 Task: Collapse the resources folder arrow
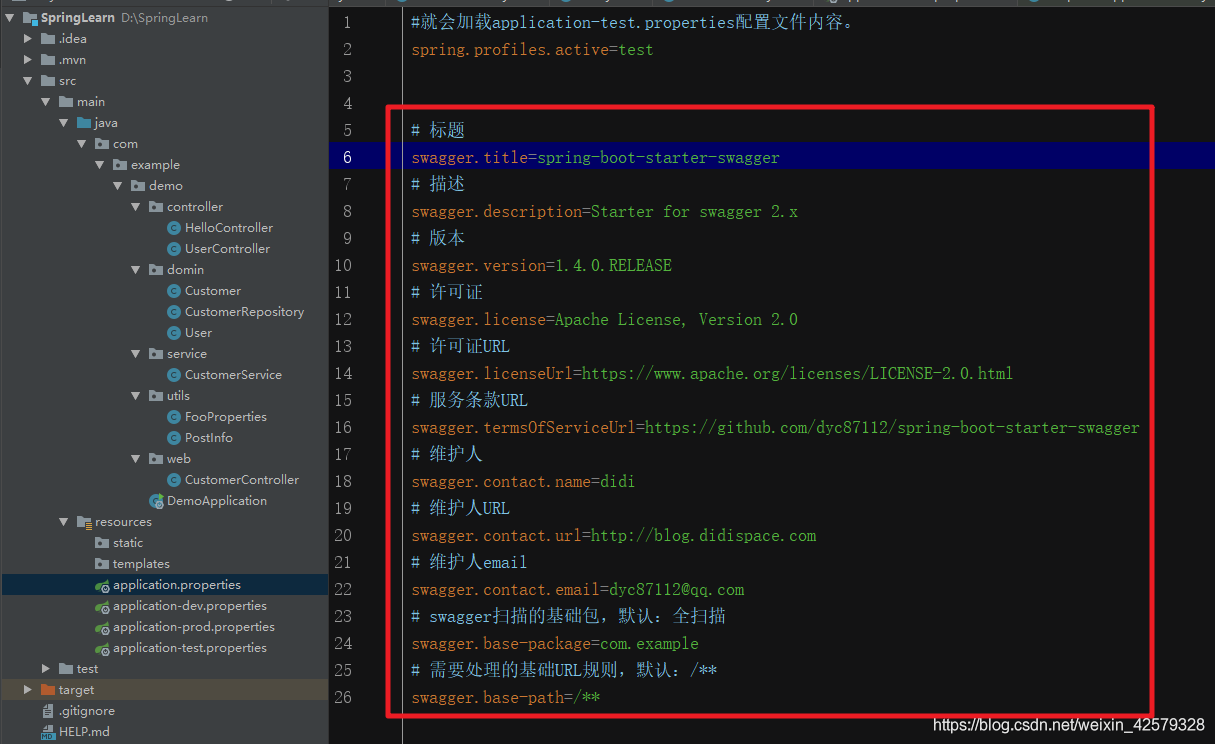pyautogui.click(x=65, y=522)
